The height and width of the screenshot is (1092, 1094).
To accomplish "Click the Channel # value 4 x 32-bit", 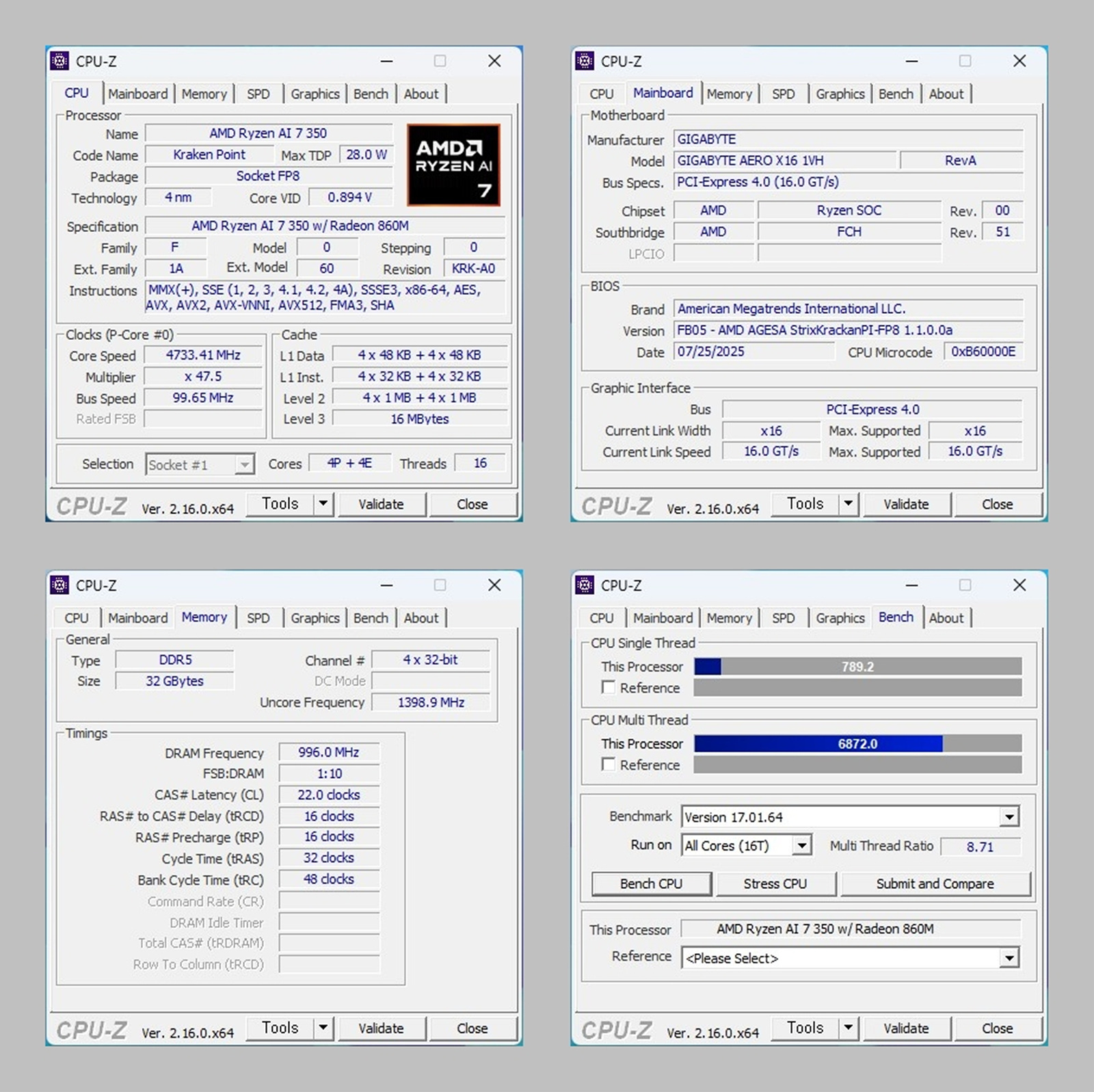I will pyautogui.click(x=431, y=660).
